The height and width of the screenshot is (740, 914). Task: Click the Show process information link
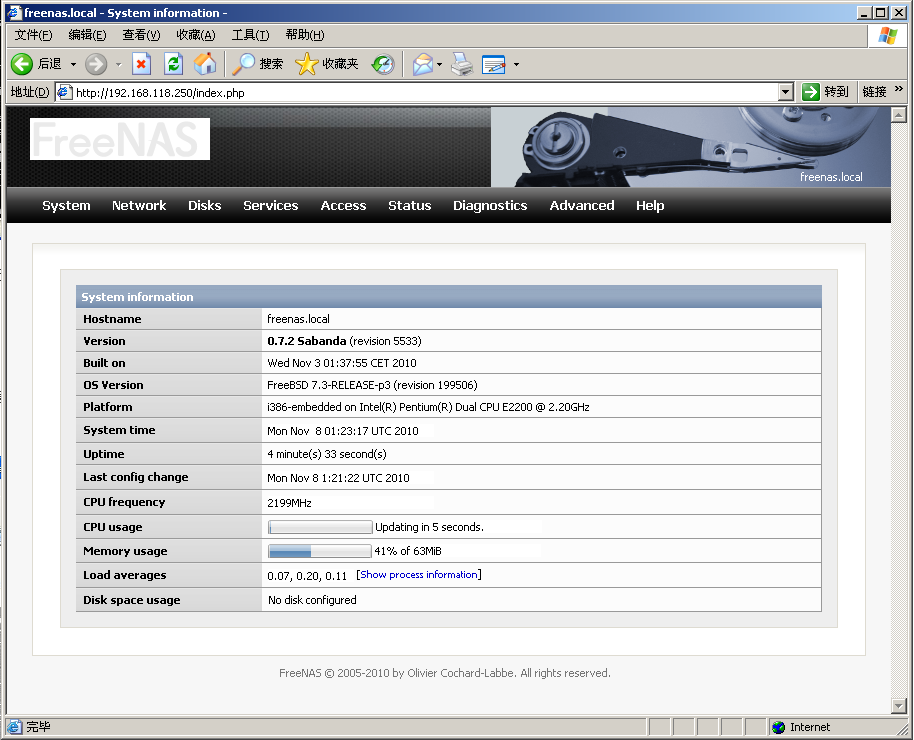pyautogui.click(x=419, y=574)
